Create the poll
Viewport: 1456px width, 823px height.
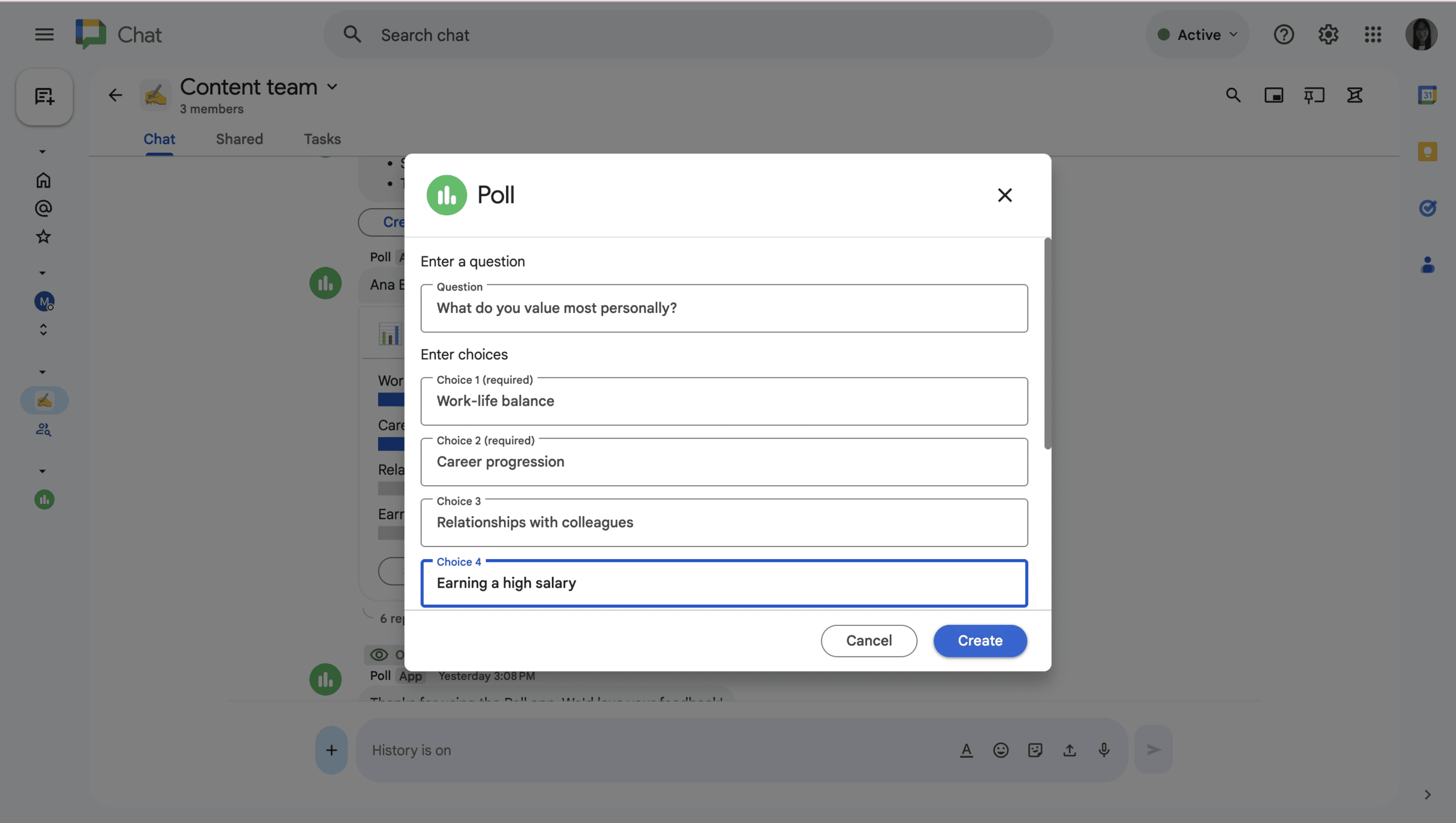point(979,640)
